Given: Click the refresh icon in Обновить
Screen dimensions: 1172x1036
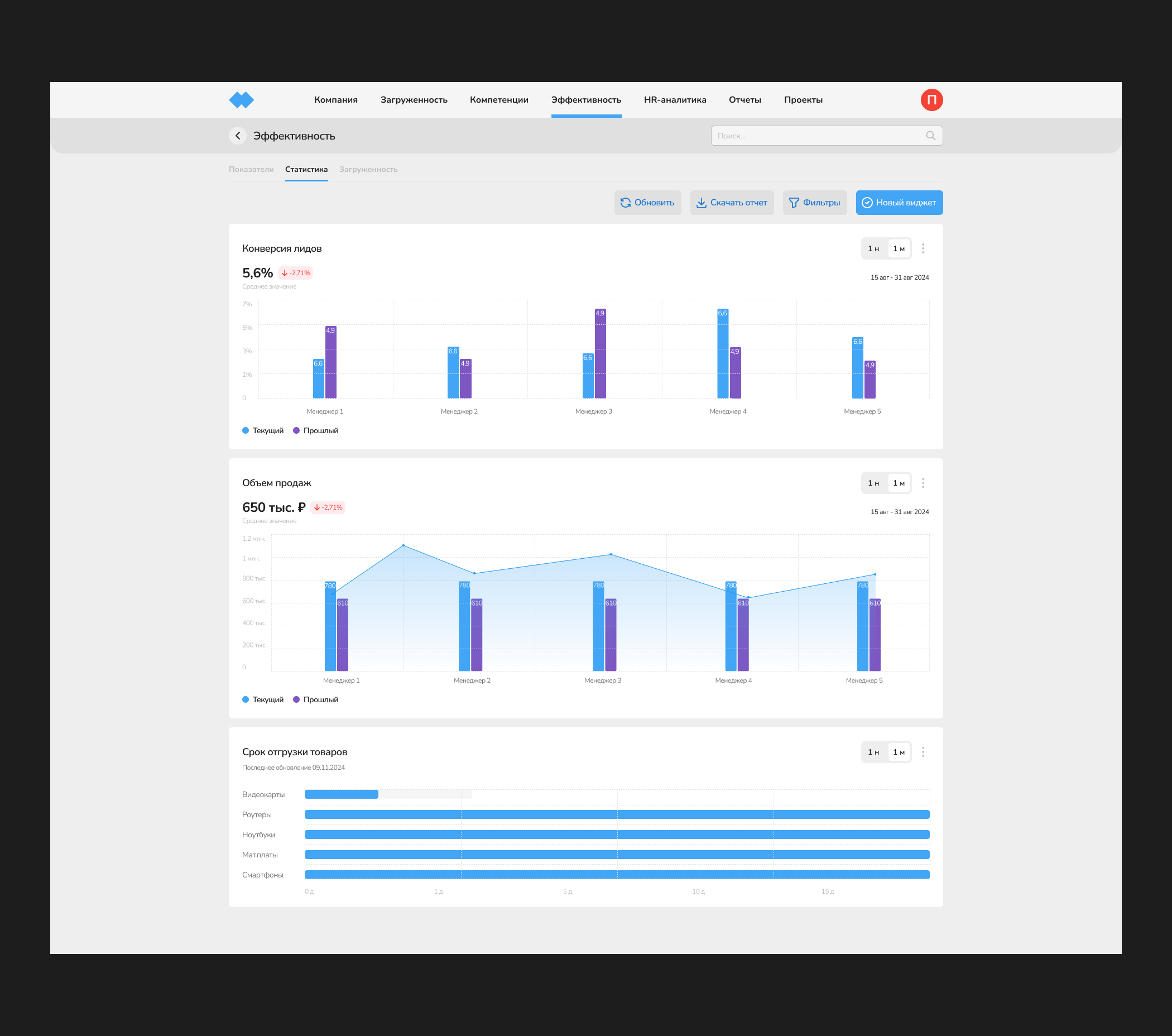Looking at the screenshot, I should (x=625, y=203).
